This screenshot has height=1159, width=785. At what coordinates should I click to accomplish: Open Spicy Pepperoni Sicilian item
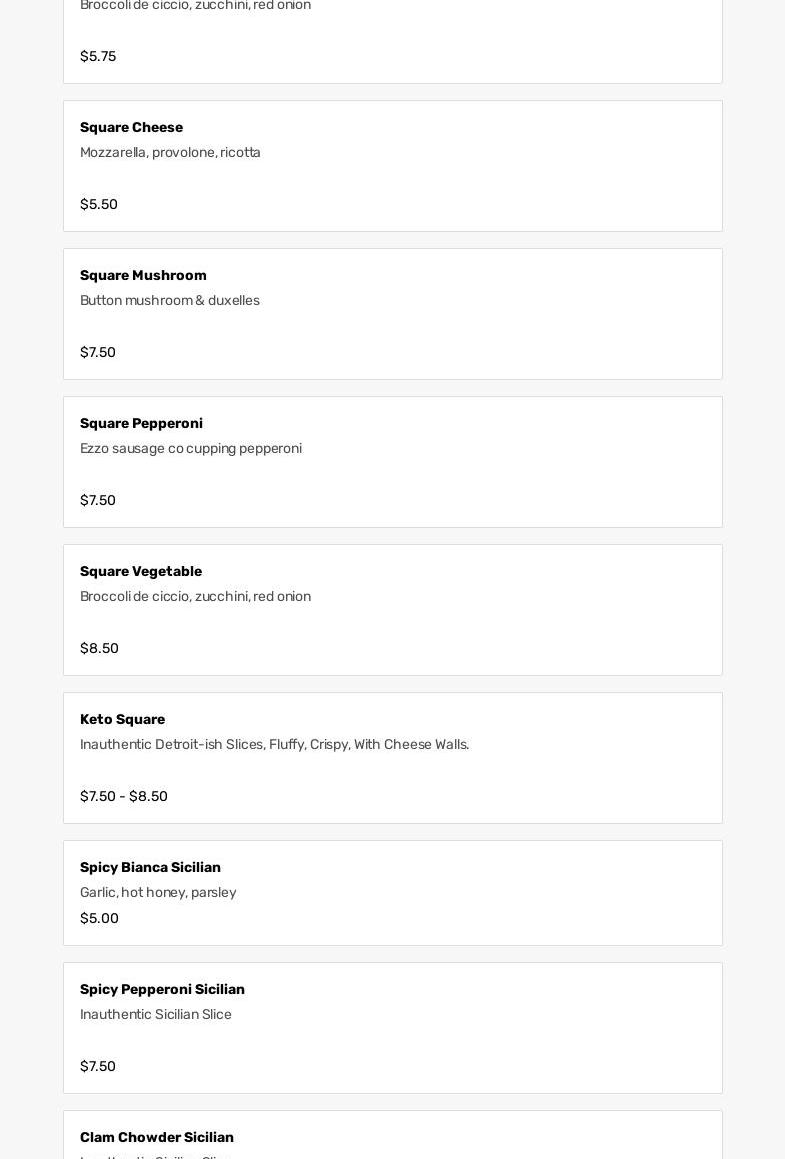tap(392, 1028)
